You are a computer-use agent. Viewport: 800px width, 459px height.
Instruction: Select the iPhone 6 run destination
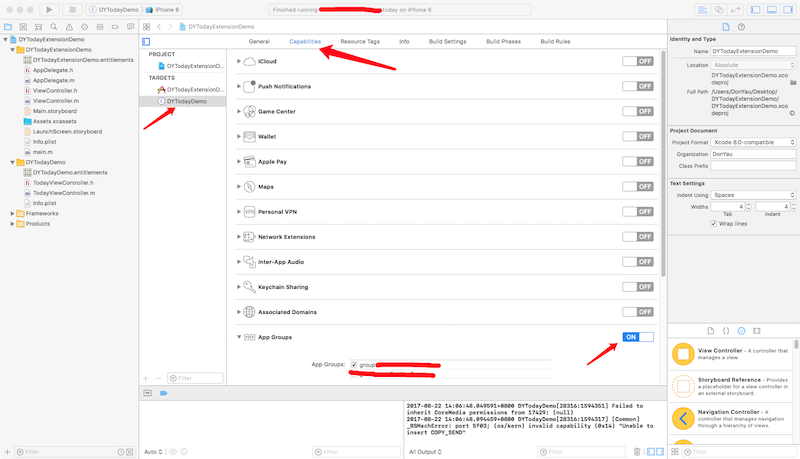163,10
